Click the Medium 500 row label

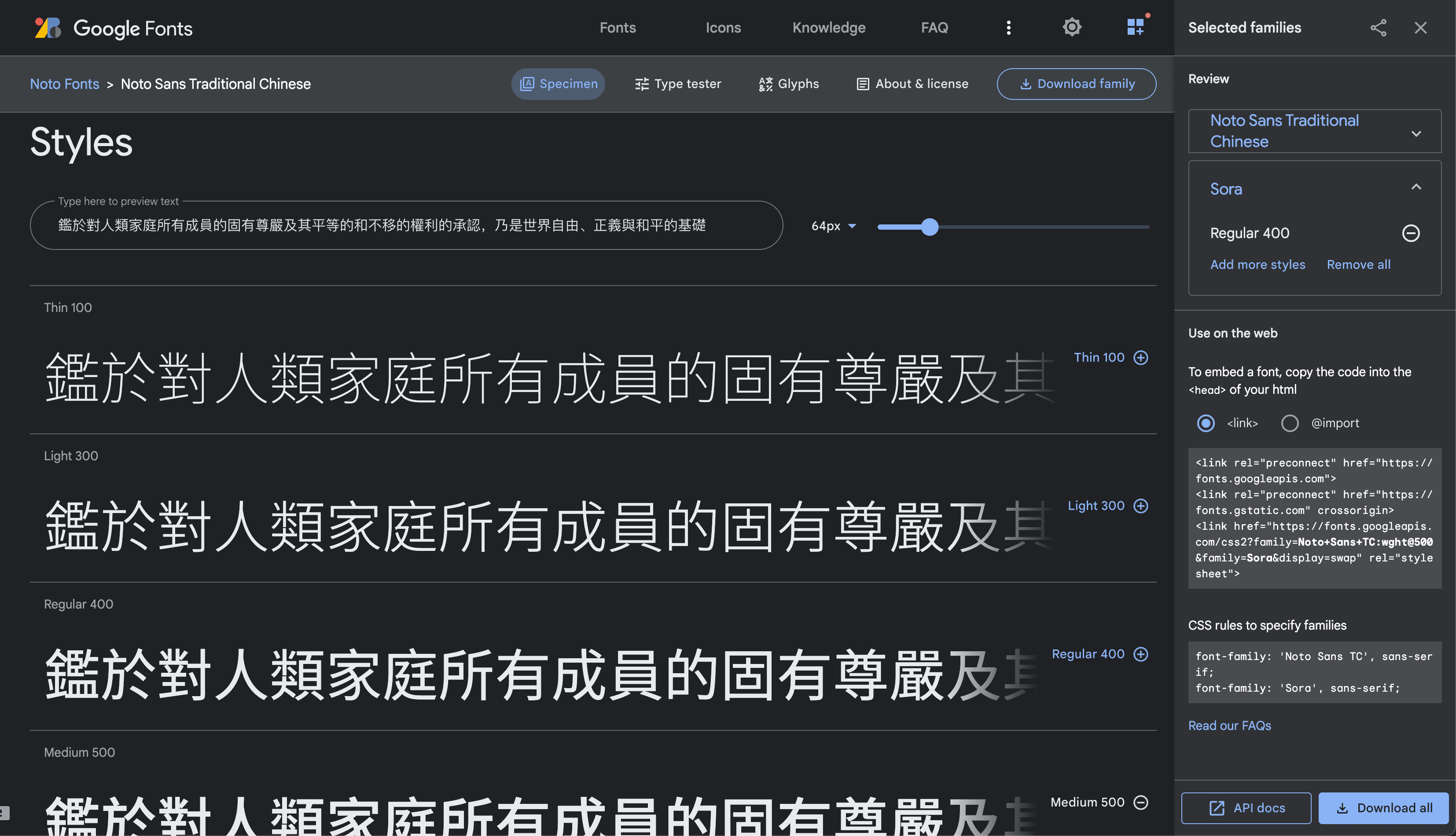pyautogui.click(x=79, y=752)
